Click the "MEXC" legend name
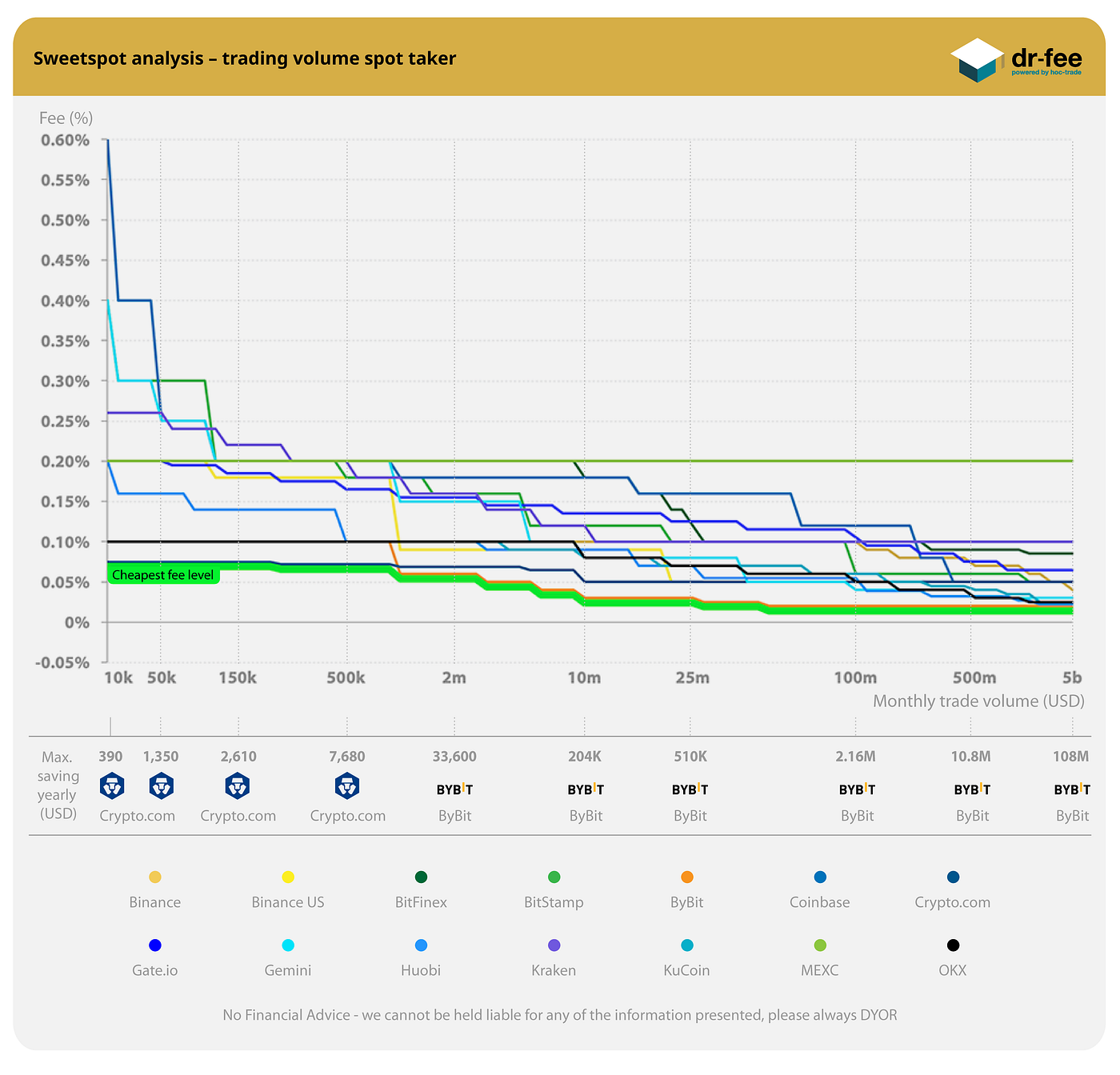1120x1075 pixels. coord(820,970)
